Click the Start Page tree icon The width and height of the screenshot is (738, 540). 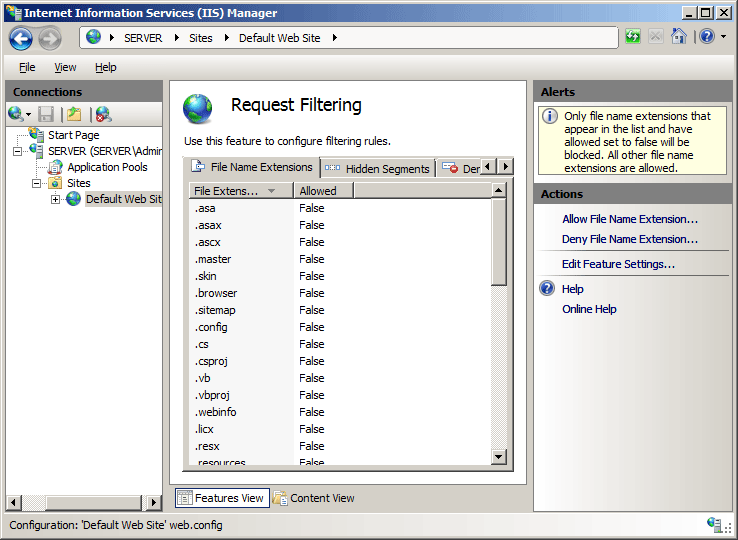(x=36, y=135)
